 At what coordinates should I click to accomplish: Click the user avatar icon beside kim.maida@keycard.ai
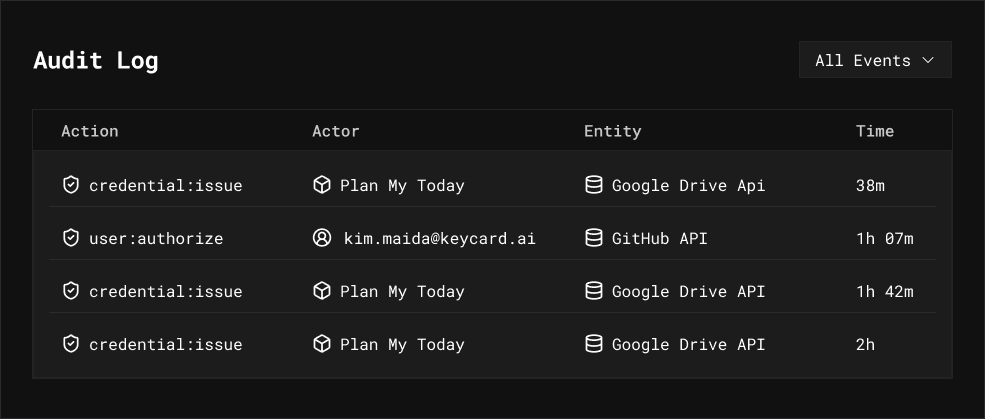(321, 238)
